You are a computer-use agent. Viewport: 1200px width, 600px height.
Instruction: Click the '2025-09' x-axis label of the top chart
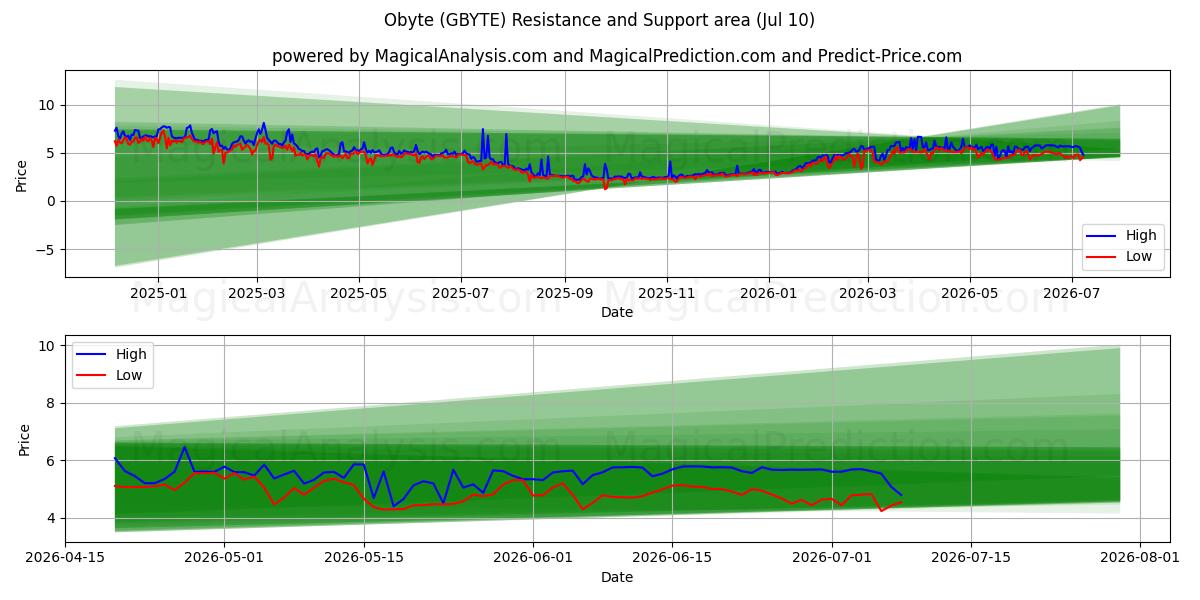(565, 294)
